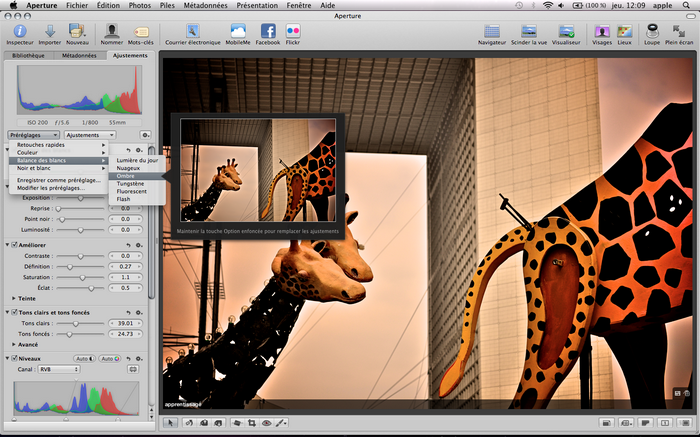Click the left Auto levels luminance button
This screenshot has height=437, width=700.
tap(84, 358)
